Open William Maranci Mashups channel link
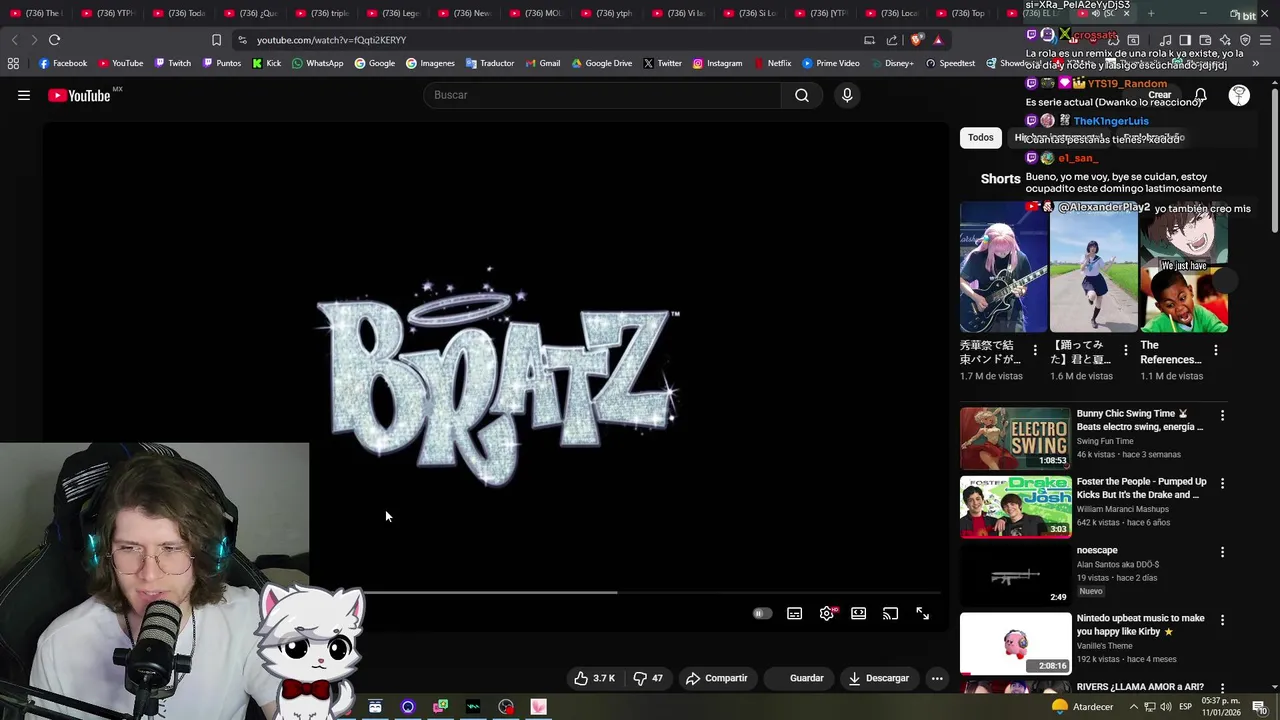This screenshot has width=1280, height=720. [x=1124, y=509]
